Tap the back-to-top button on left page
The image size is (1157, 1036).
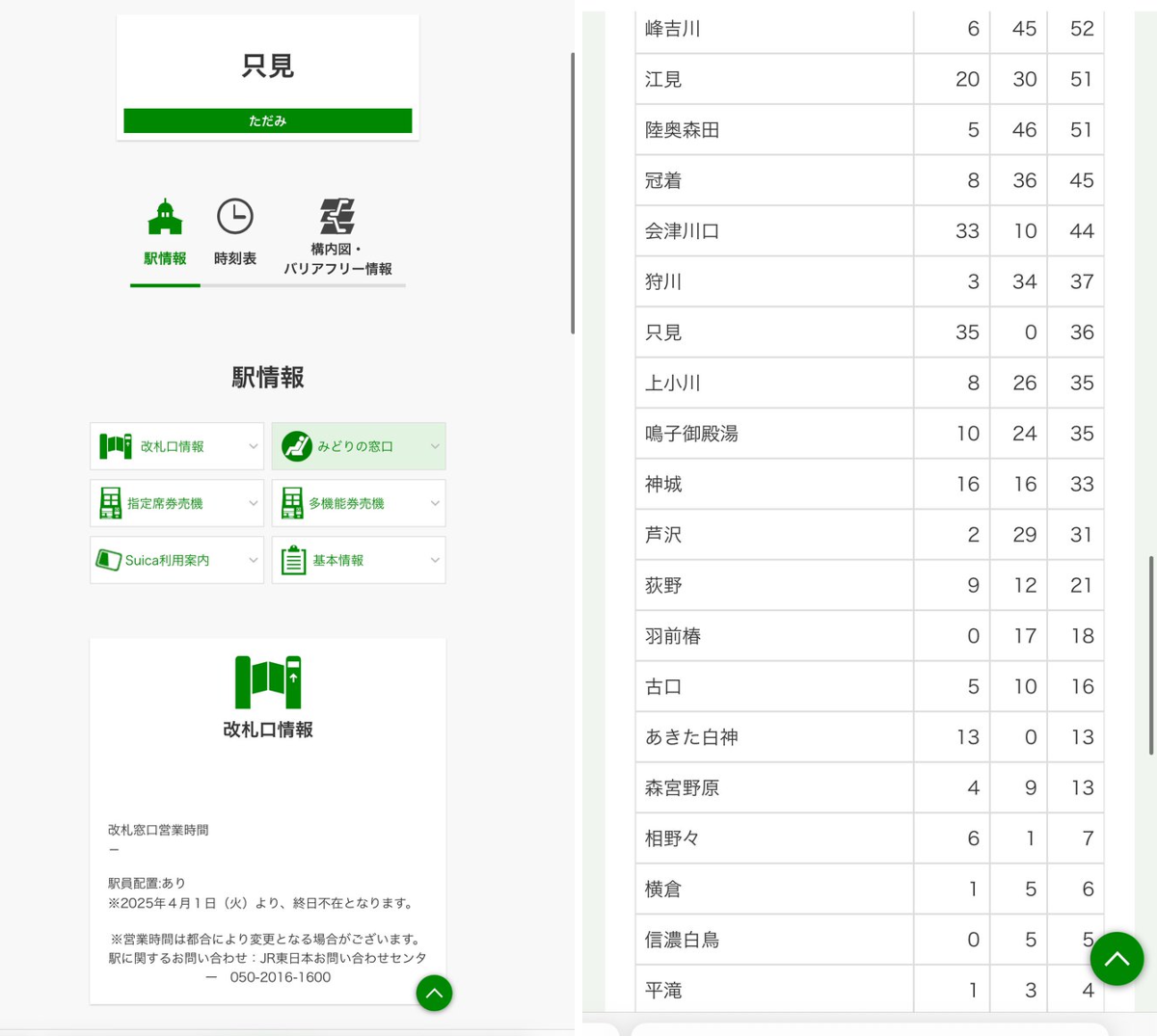[x=434, y=993]
